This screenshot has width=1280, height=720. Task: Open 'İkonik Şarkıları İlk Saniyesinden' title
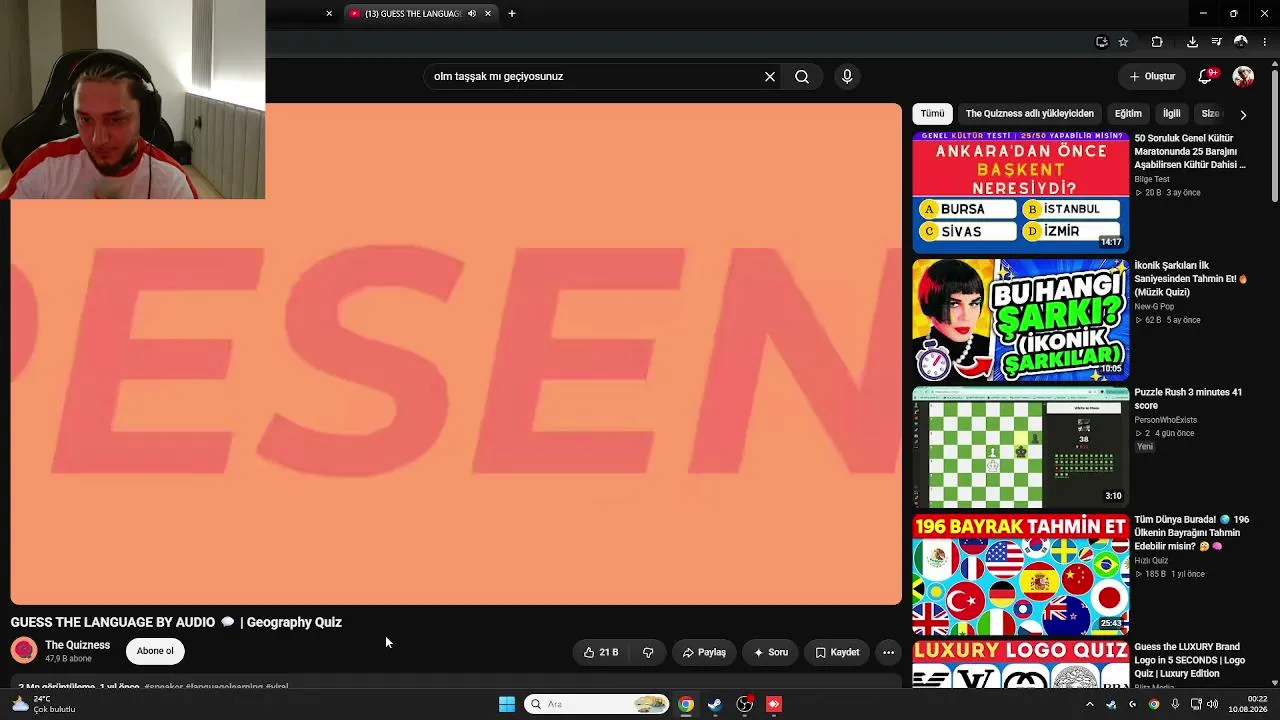pyautogui.click(x=1191, y=279)
